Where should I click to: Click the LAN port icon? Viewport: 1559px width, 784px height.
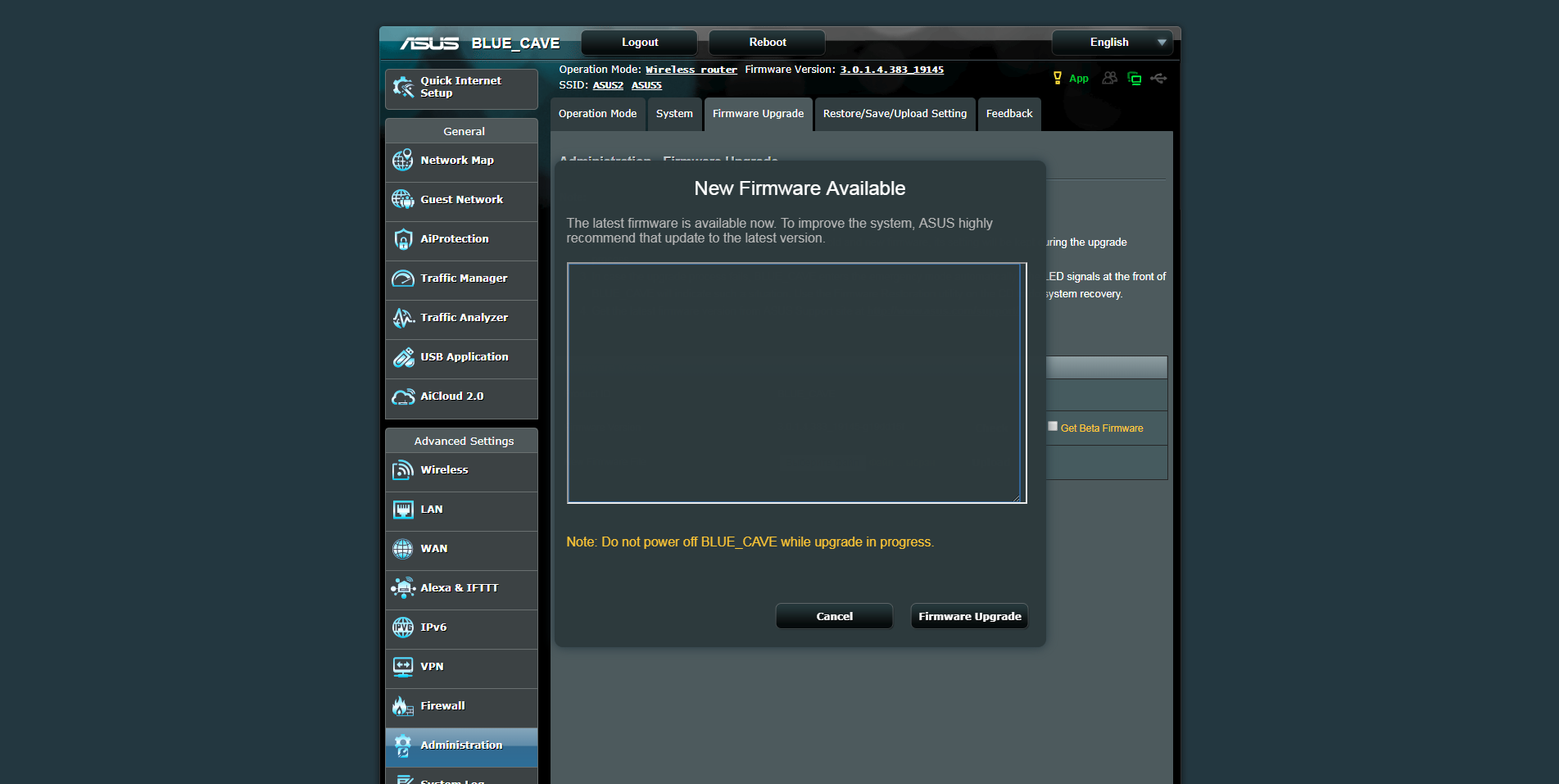point(403,510)
